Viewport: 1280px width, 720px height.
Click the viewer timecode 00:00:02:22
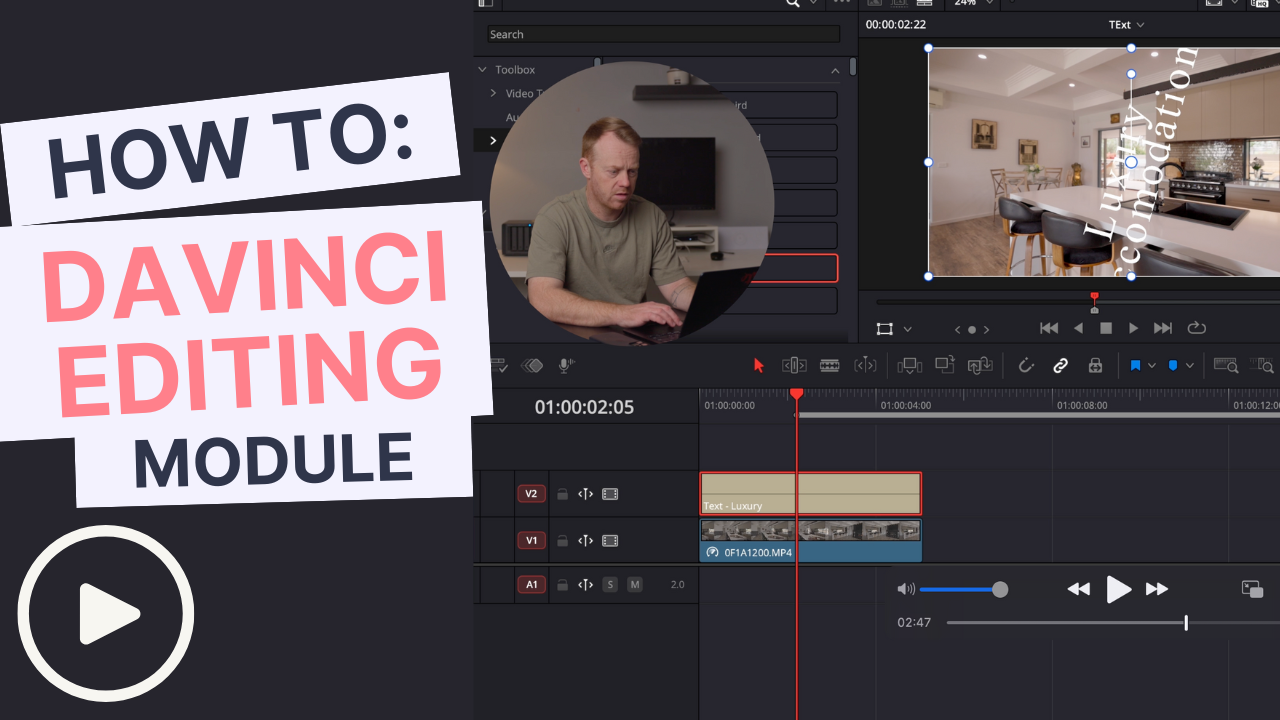tap(896, 25)
